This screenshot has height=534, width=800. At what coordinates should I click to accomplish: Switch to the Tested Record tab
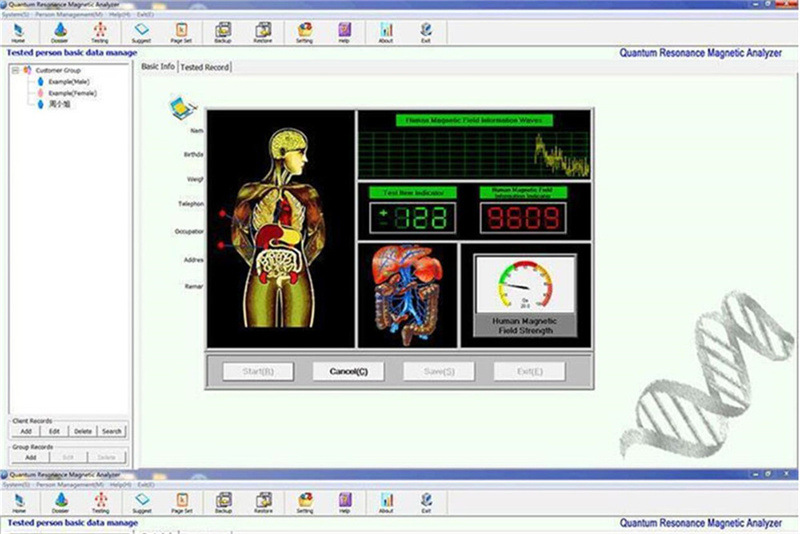(205, 67)
